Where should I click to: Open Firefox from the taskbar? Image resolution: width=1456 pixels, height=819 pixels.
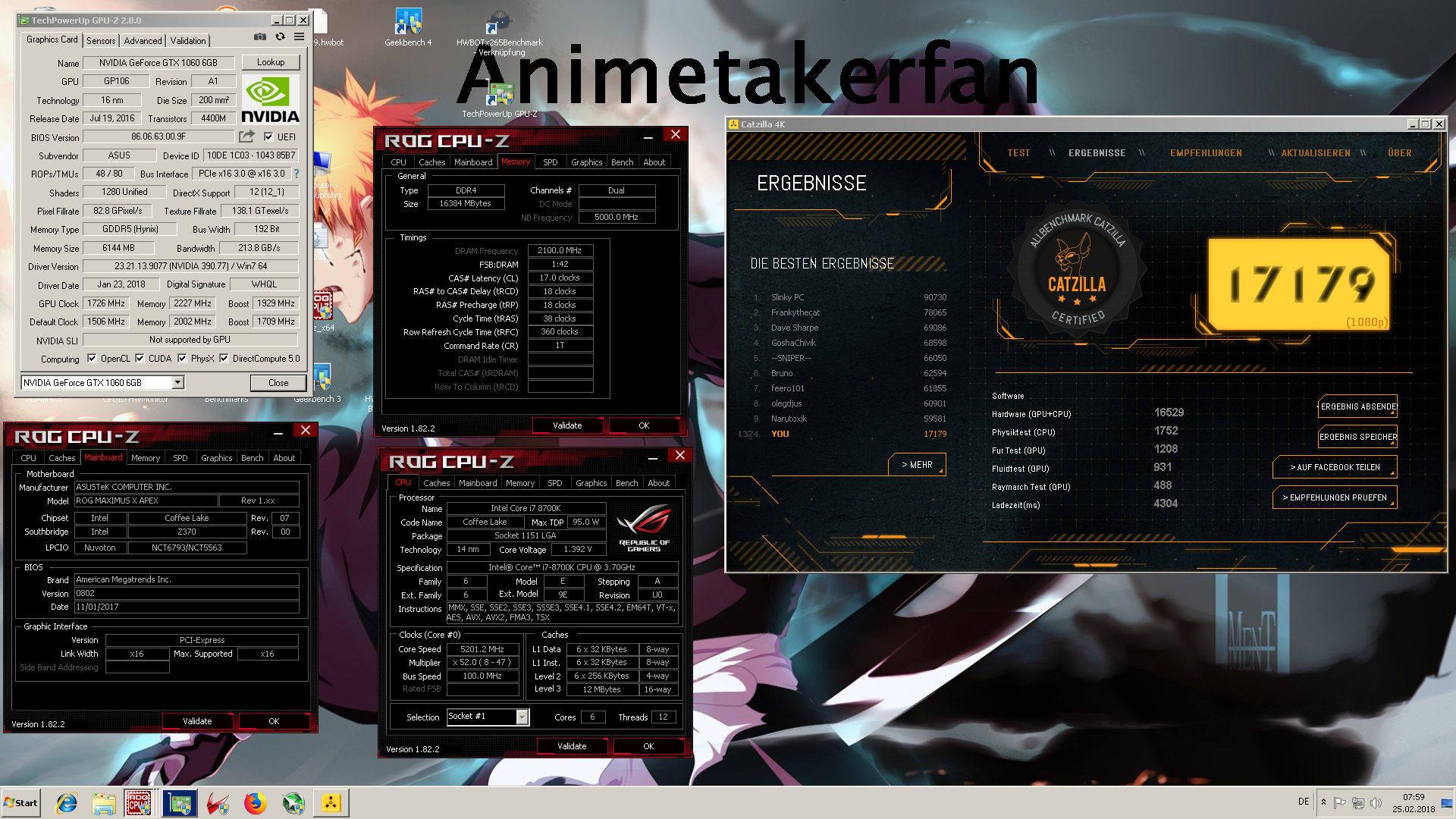(256, 803)
